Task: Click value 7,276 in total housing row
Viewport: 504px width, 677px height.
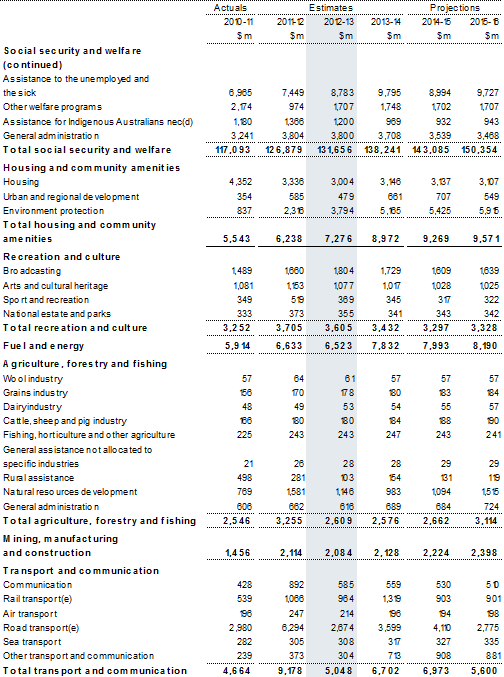Action: pyautogui.click(x=339, y=239)
